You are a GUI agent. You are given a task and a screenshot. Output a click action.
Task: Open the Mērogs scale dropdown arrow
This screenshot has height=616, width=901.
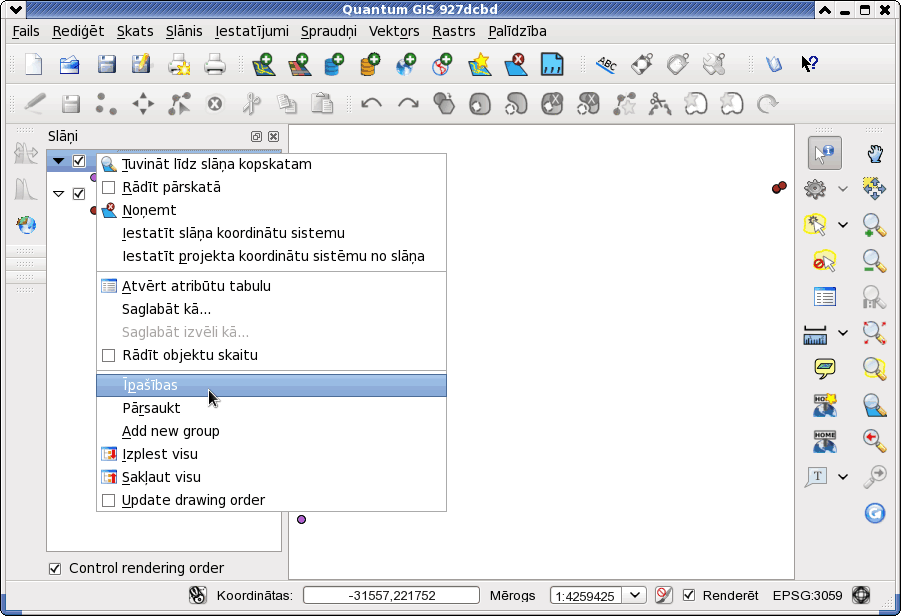pyautogui.click(x=634, y=595)
